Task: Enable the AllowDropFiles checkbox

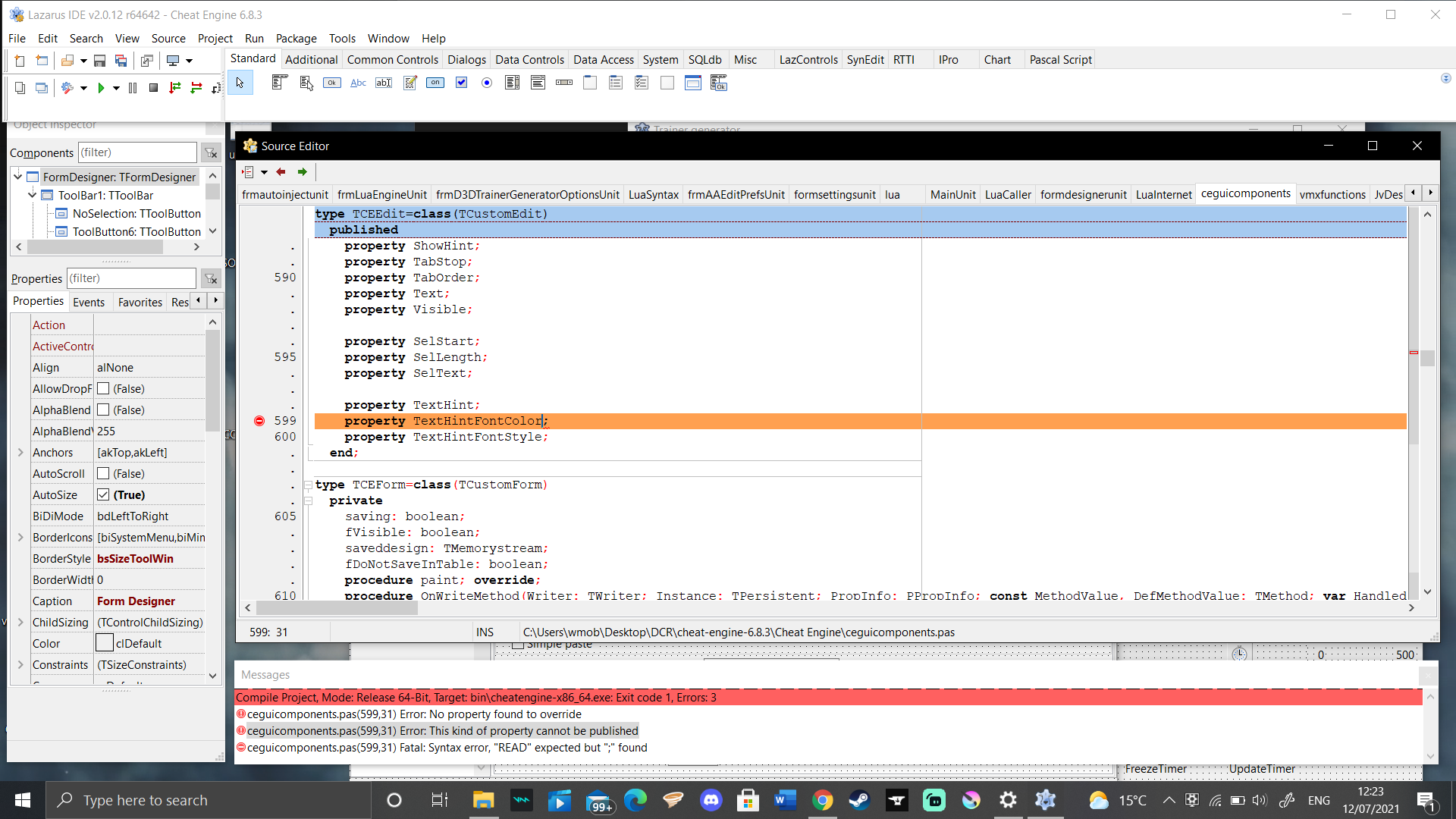Action: click(x=104, y=388)
